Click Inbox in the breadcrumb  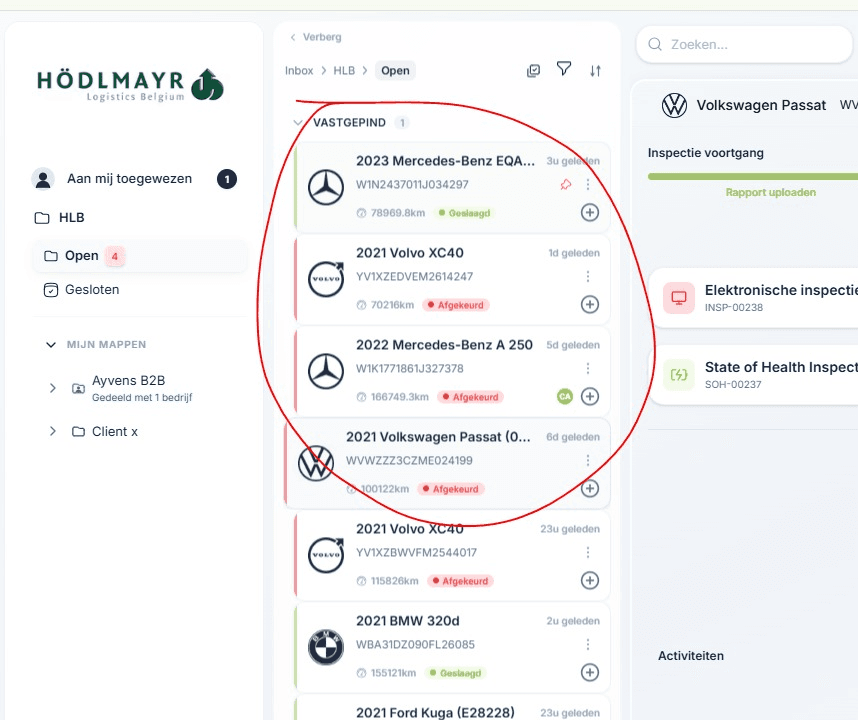tap(299, 71)
